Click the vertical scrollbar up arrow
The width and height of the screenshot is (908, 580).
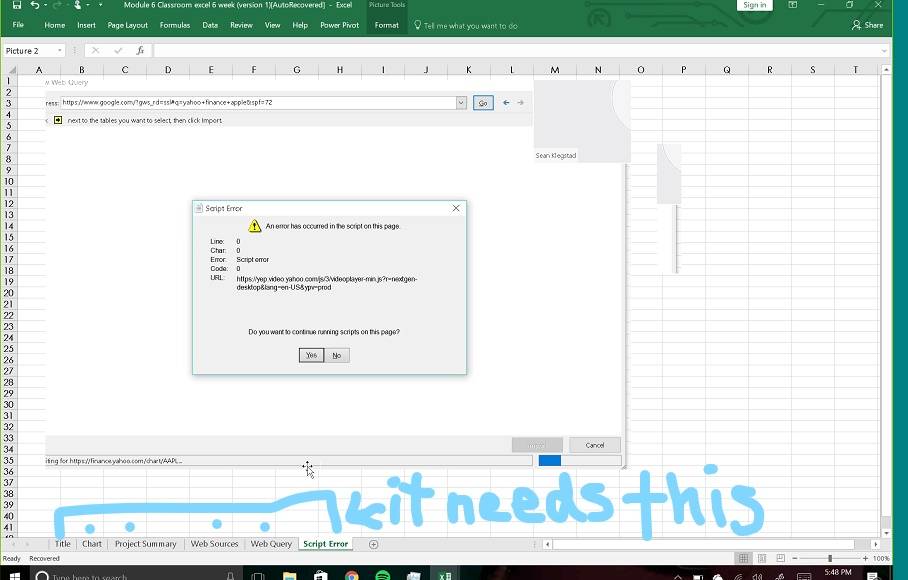coord(886,69)
